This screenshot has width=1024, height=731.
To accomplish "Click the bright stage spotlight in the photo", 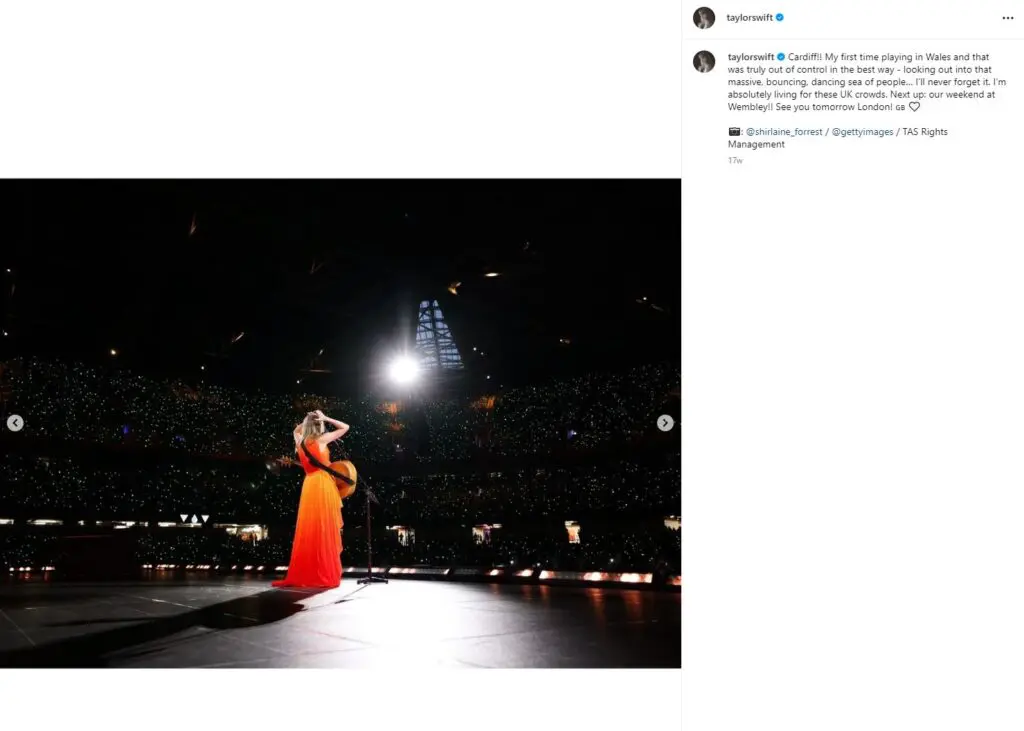I will [403, 370].
